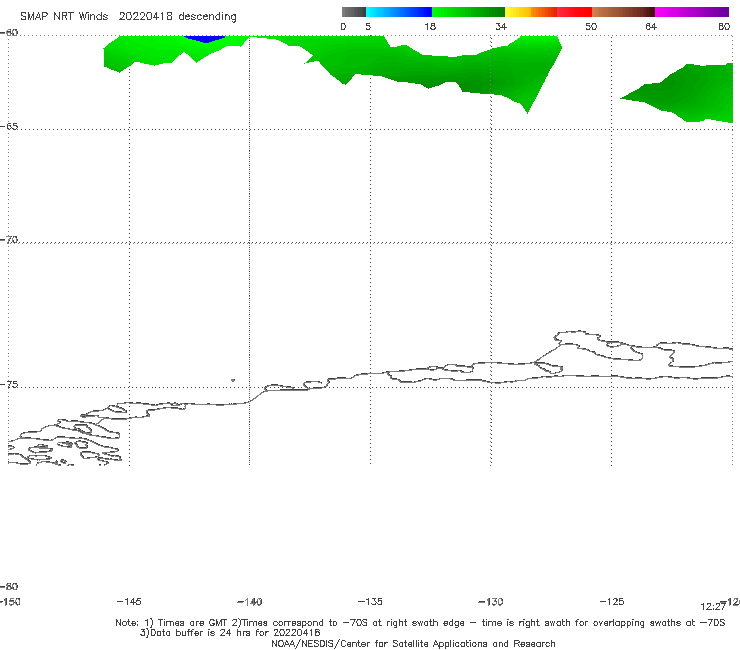The image size is (740, 650).
Task: Click the tiny island dot just above -75 latitude
Action: [233, 380]
